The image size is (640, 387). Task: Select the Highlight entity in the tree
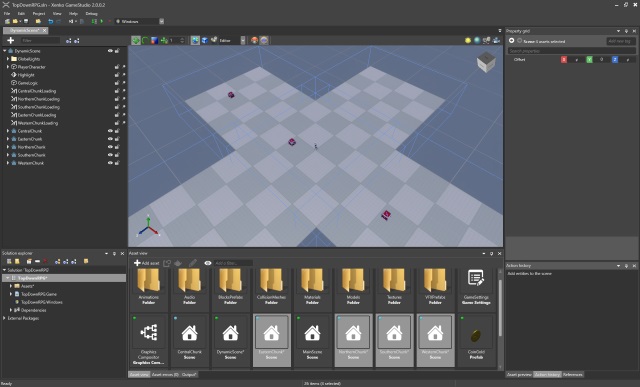(26, 75)
